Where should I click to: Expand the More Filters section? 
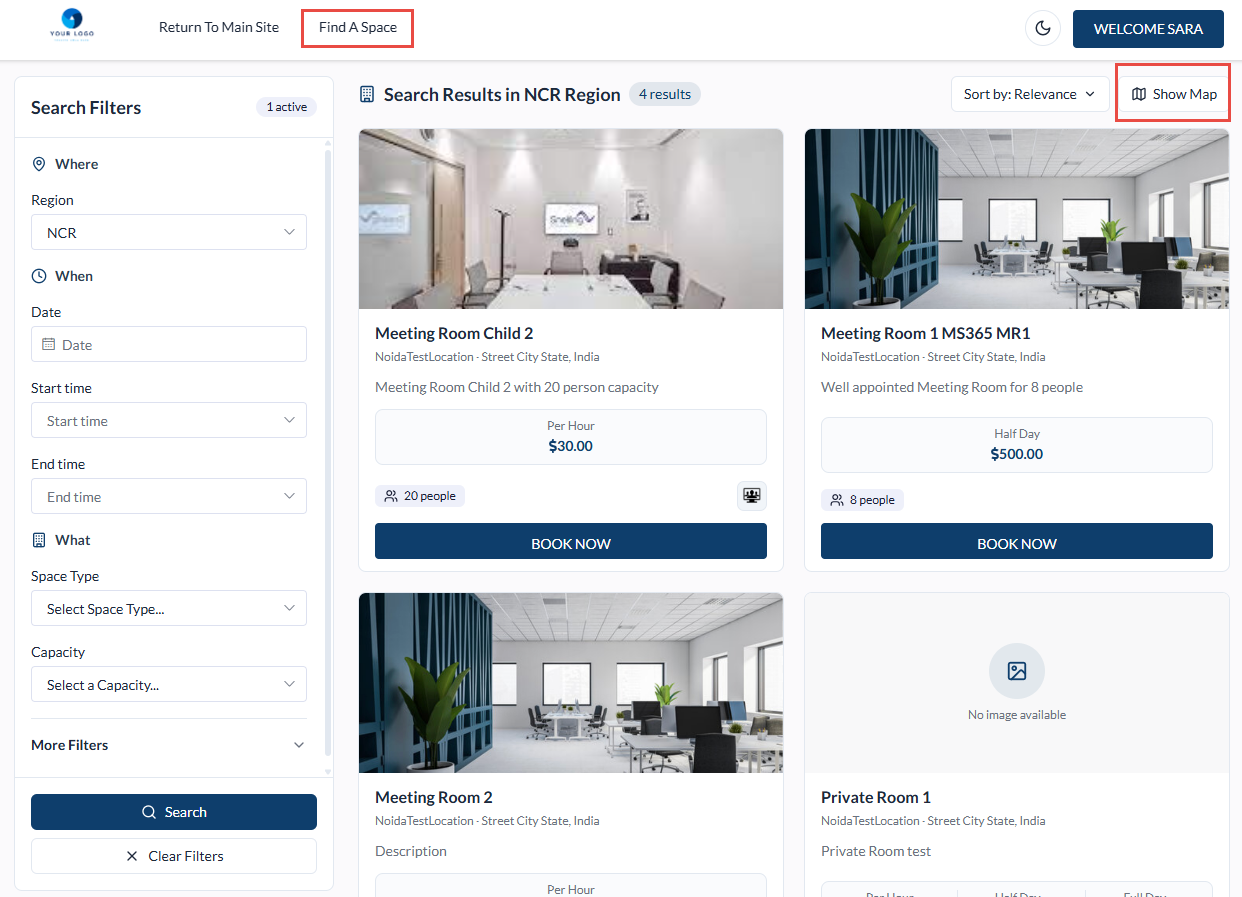tap(169, 745)
